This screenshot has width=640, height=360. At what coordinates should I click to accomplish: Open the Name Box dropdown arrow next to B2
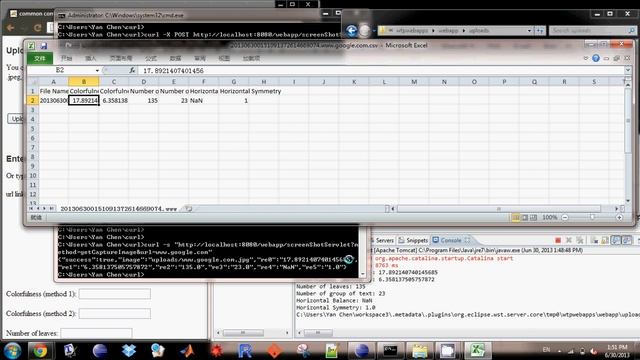(x=97, y=71)
